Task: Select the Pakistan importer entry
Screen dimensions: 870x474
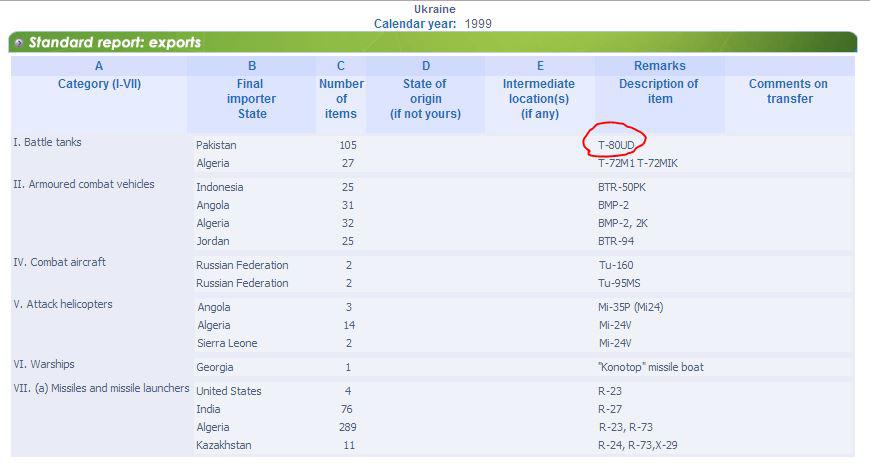Action: click(x=216, y=145)
